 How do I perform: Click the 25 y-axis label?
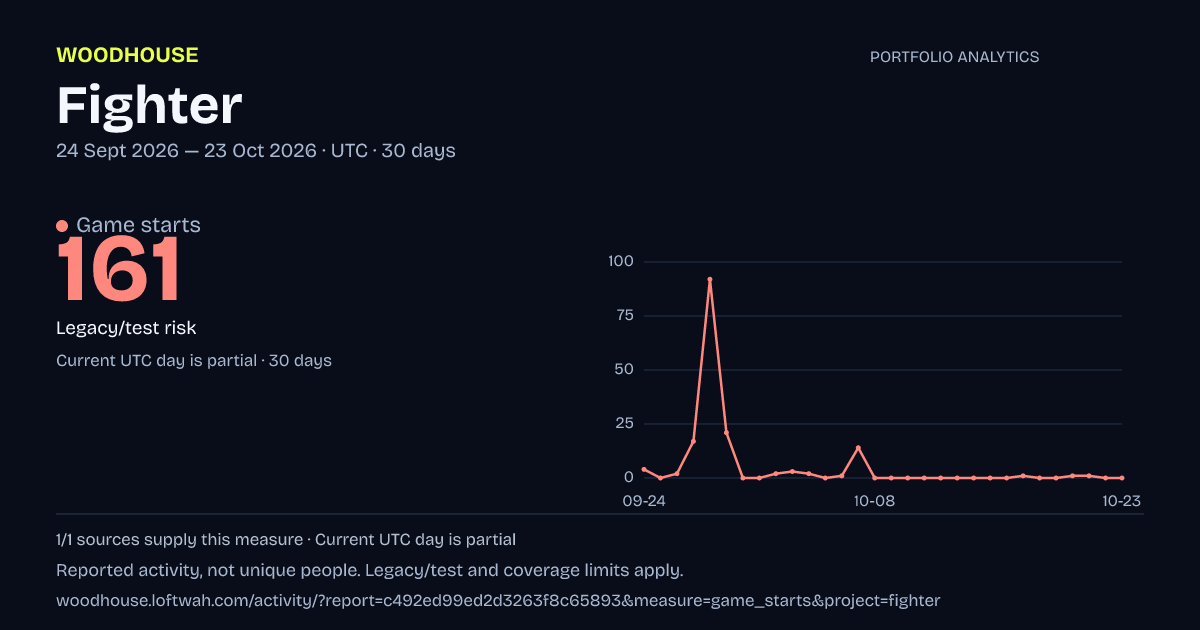coord(625,424)
